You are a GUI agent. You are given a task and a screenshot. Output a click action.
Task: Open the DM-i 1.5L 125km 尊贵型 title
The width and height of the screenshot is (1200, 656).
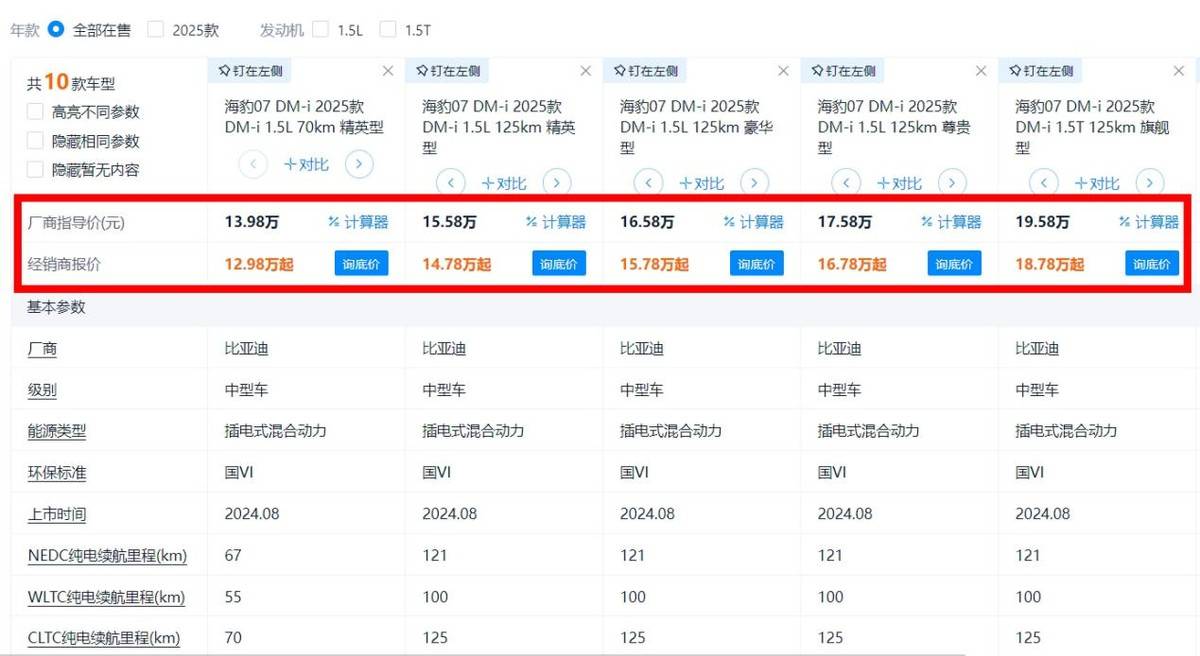[896, 127]
